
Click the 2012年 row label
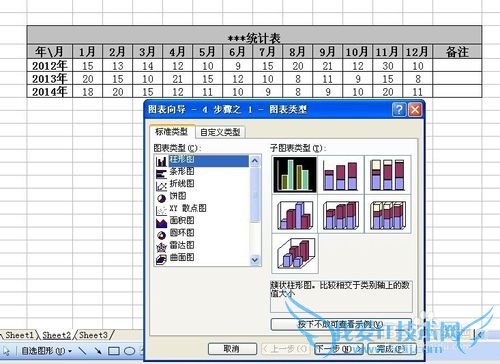point(50,65)
